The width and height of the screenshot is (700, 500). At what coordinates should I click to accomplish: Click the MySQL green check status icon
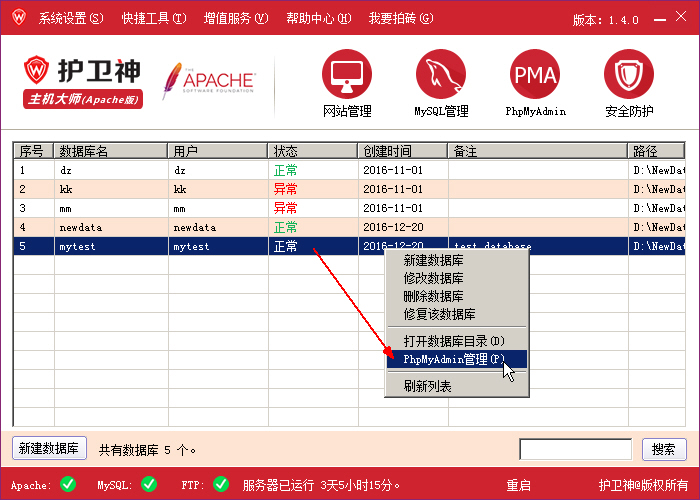tap(149, 484)
